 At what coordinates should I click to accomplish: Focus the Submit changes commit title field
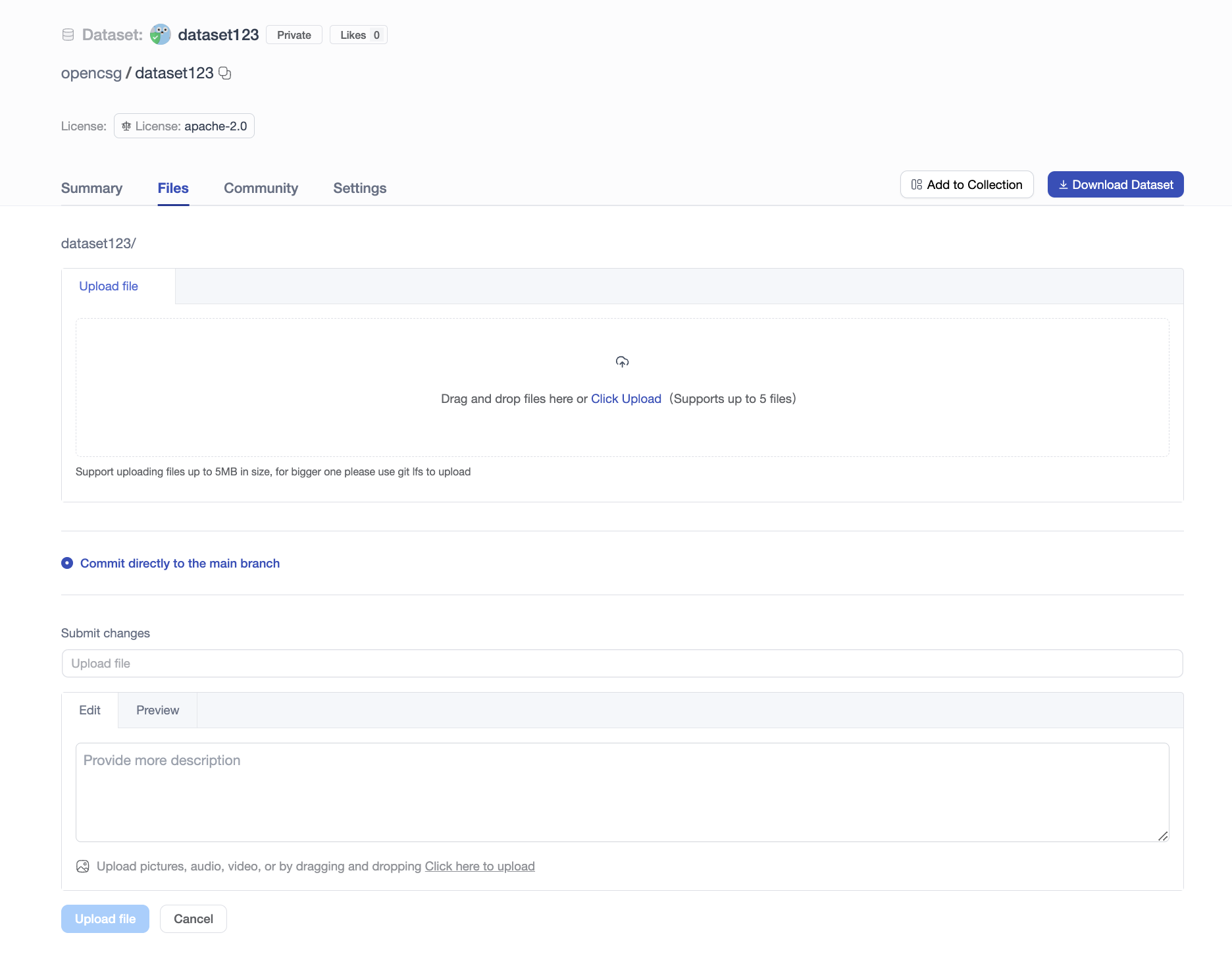pos(622,664)
